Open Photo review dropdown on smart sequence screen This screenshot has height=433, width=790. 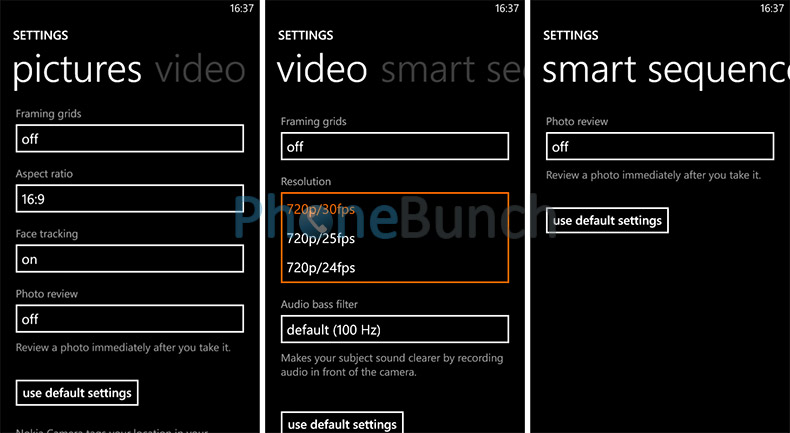point(660,147)
